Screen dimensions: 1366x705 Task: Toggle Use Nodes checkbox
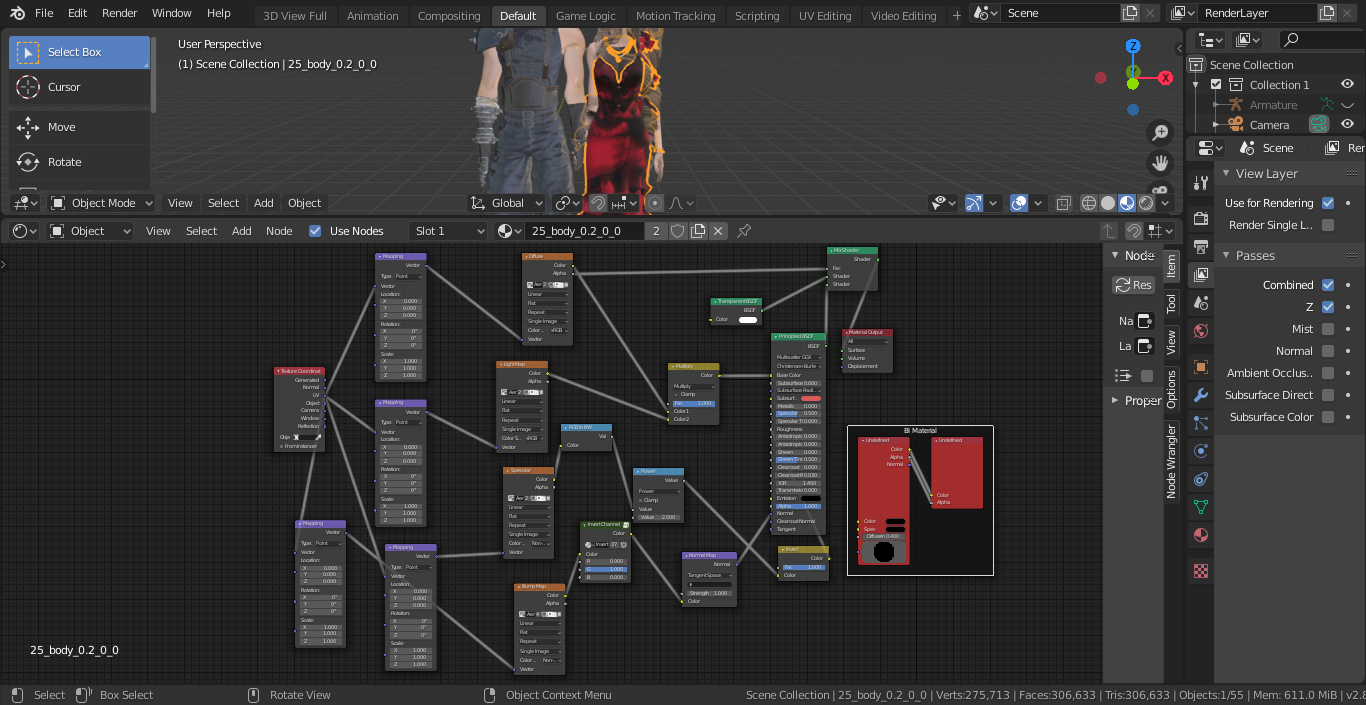(x=316, y=231)
